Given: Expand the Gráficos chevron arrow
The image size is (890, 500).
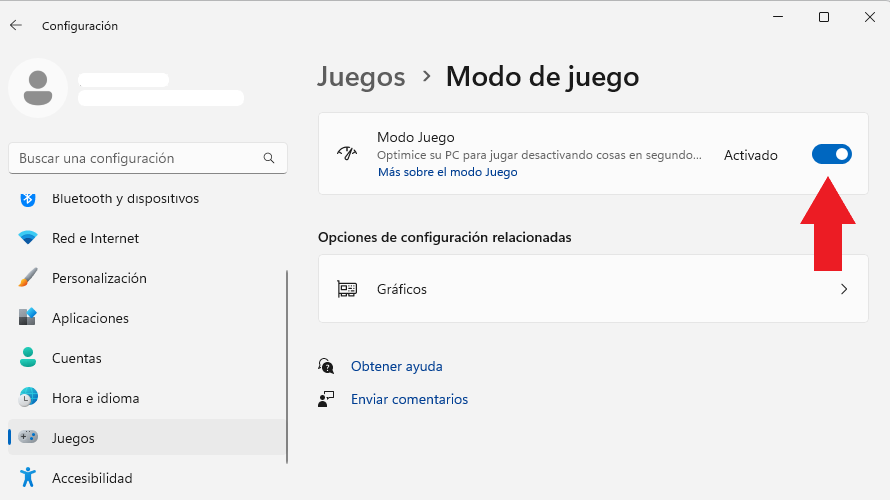Looking at the screenshot, I should pyautogui.click(x=844, y=289).
